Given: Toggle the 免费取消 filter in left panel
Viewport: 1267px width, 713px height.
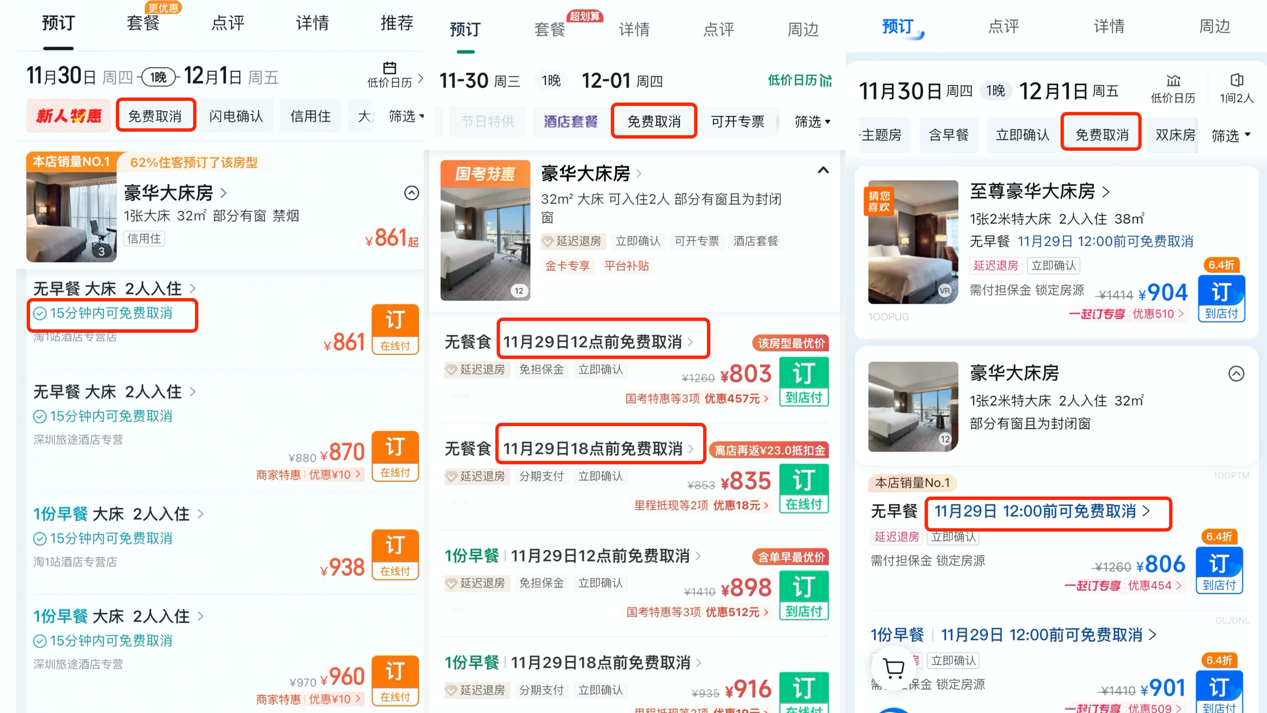Looking at the screenshot, I should pyautogui.click(x=155, y=116).
